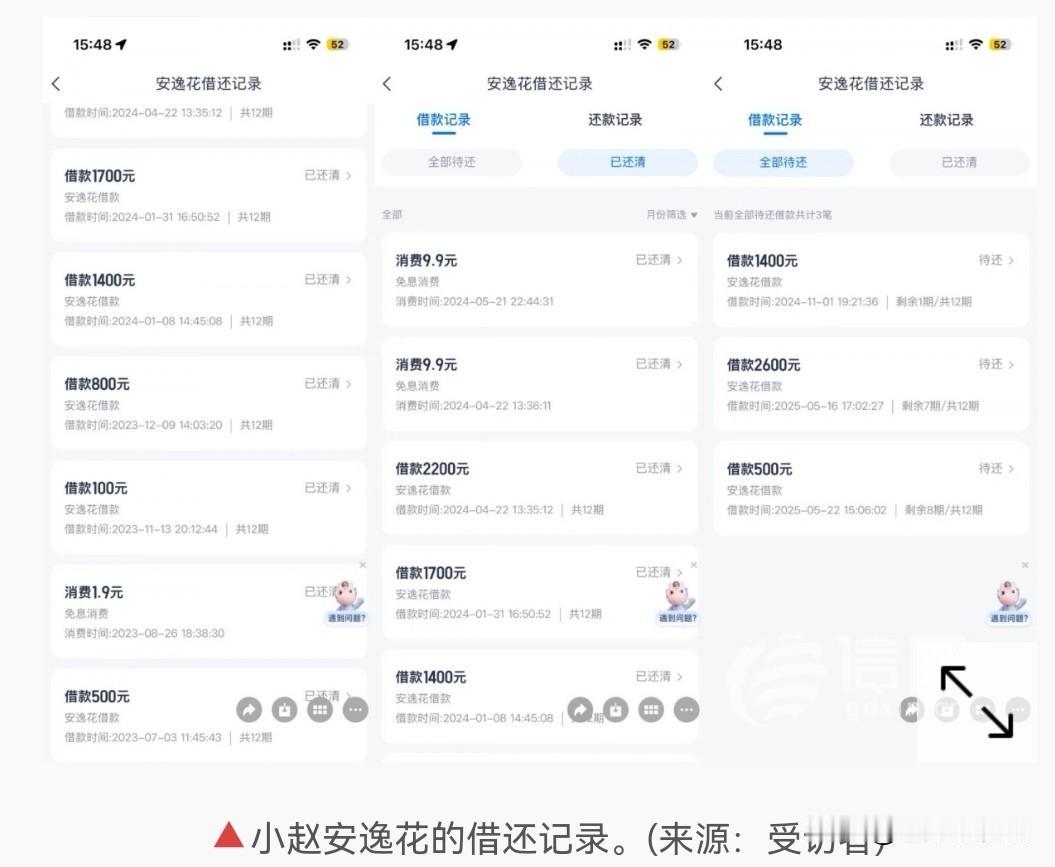Tap the Wi-Fi status icon in the left screenshot
The width and height of the screenshot is (1055, 867).
313,44
